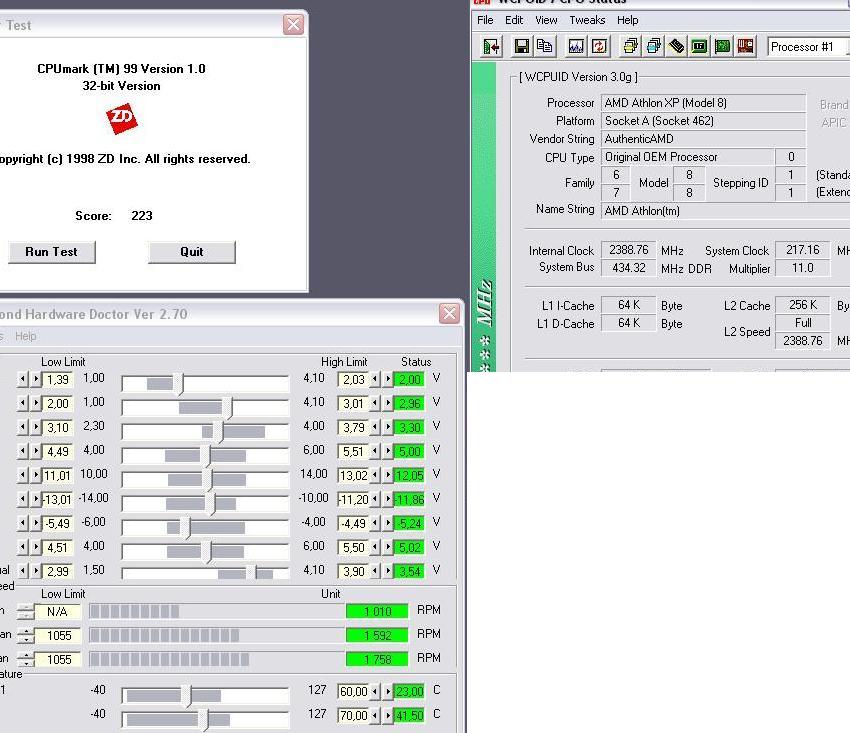Screen dimensions: 850x733
Task: Decrease the 2,03 high limit with left arrow
Action: pyautogui.click(x=375, y=379)
